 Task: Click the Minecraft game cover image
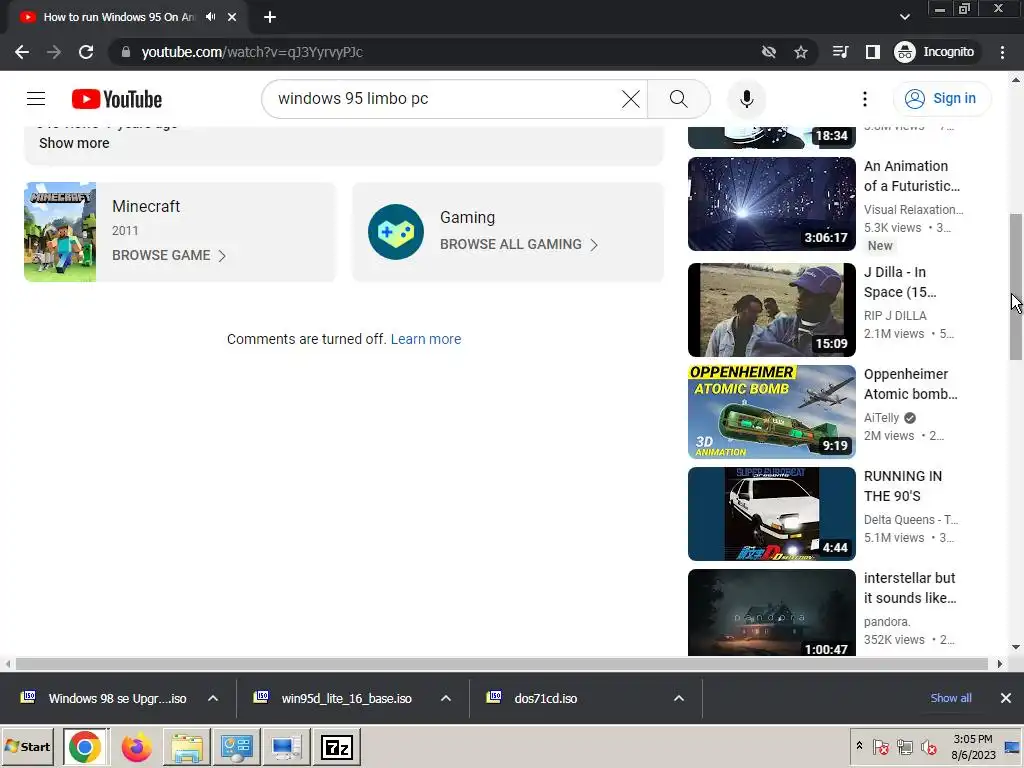[60, 232]
